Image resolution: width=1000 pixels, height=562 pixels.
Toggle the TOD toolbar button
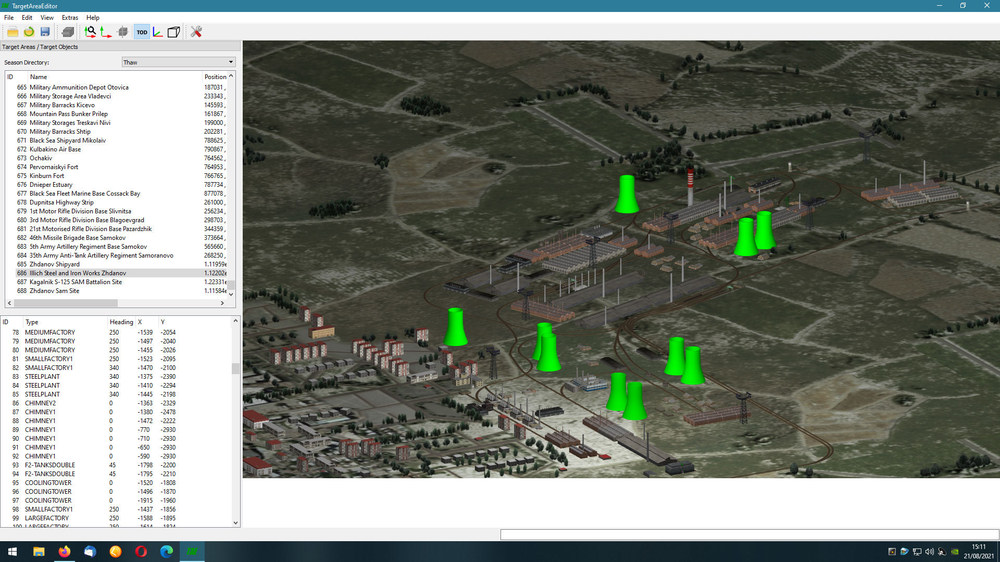click(x=142, y=32)
